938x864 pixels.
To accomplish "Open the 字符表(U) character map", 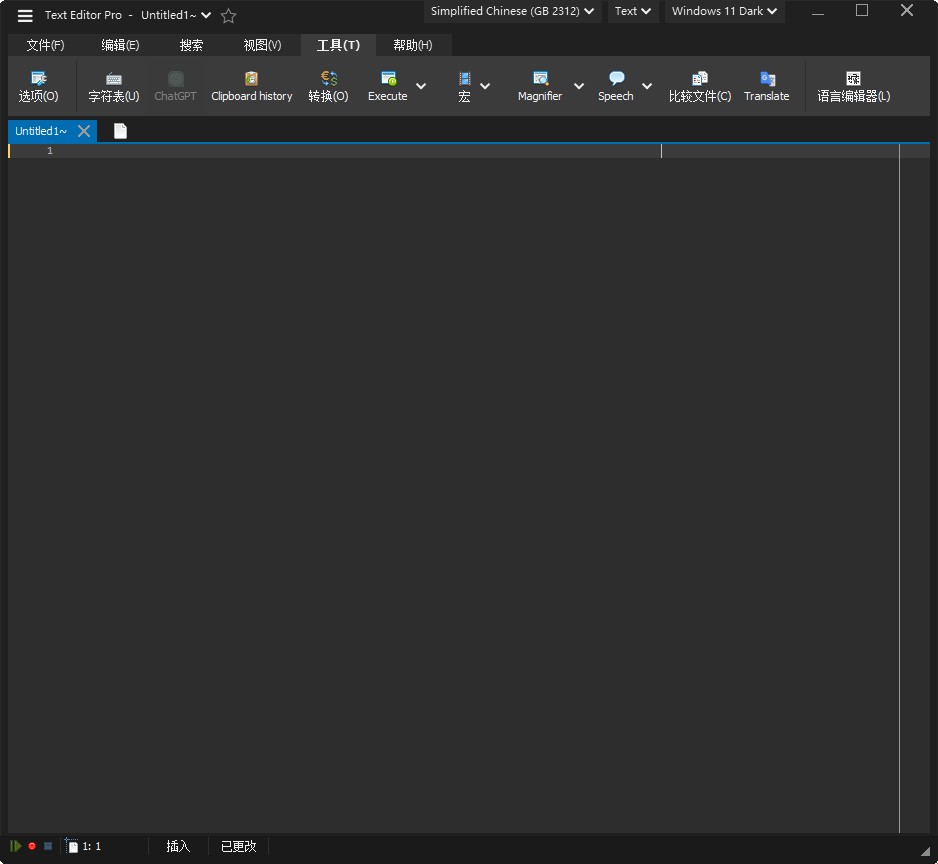I will pyautogui.click(x=114, y=87).
